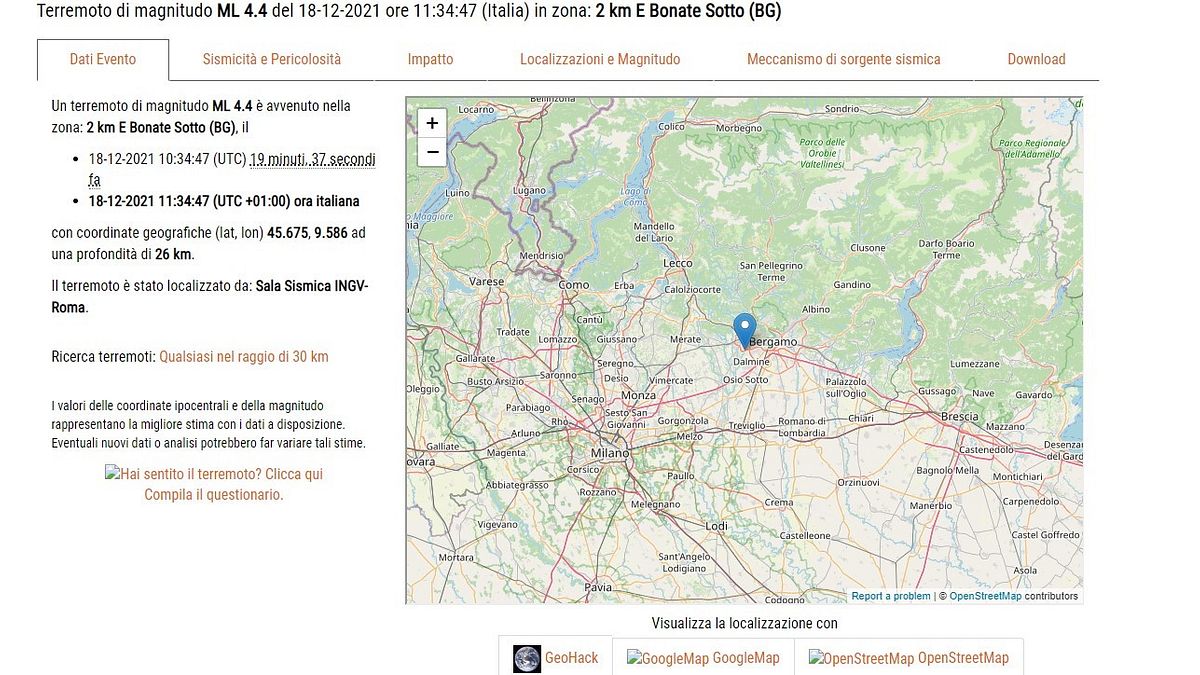This screenshot has height=675, width=1200.
Task: Click 'Sala Sismica INGV-Roma' text
Action: pos(210,297)
